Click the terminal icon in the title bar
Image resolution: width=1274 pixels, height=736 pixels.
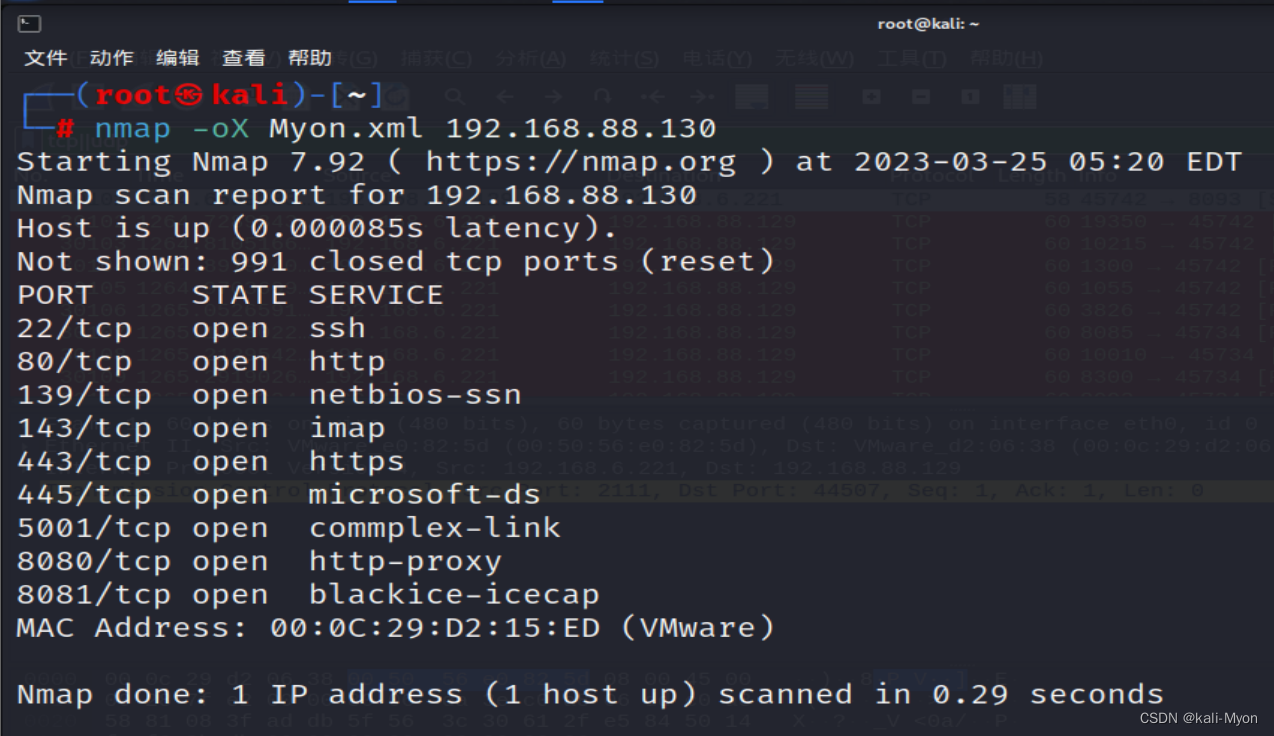pyautogui.click(x=29, y=23)
